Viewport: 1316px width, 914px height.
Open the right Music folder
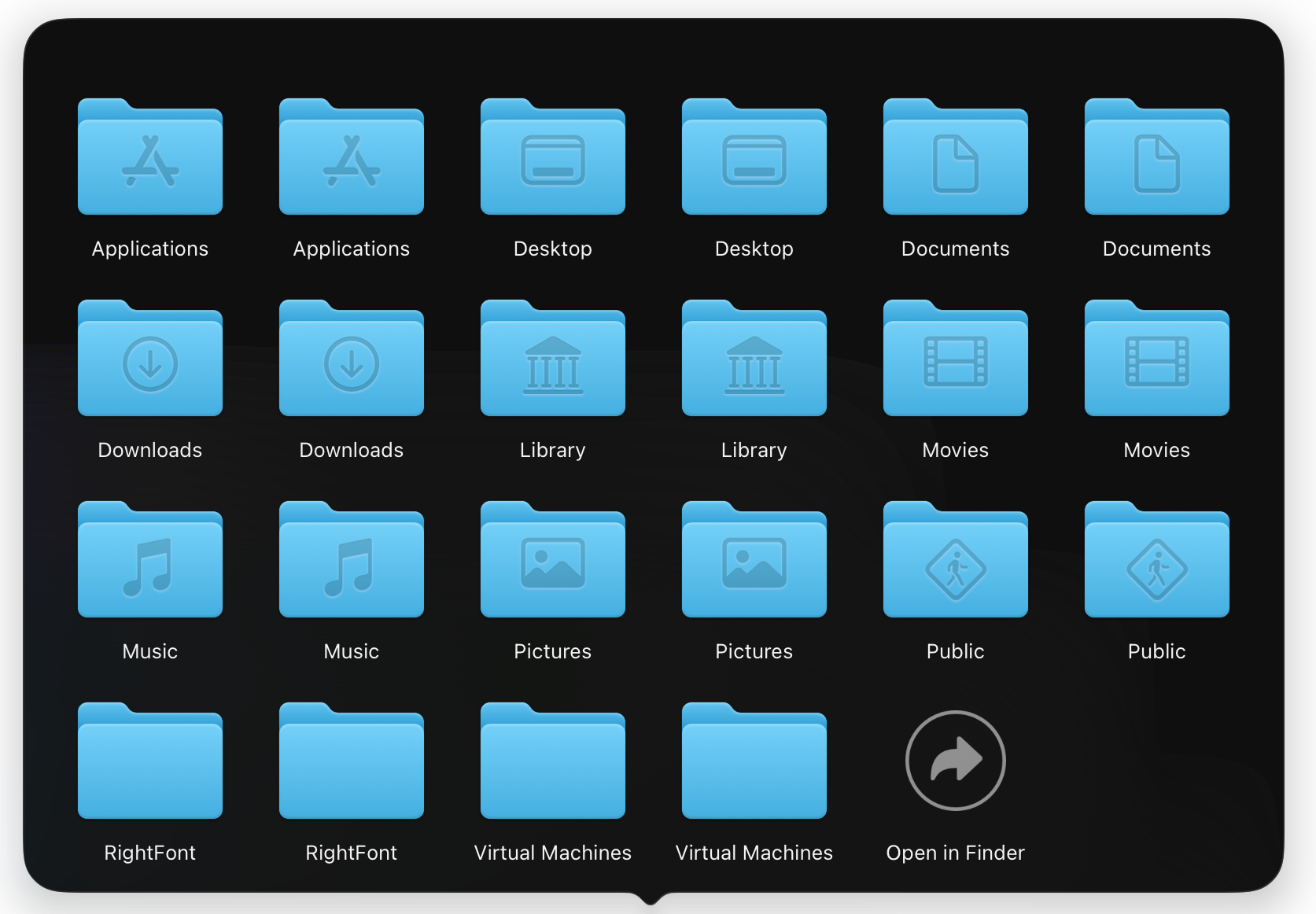click(x=352, y=559)
